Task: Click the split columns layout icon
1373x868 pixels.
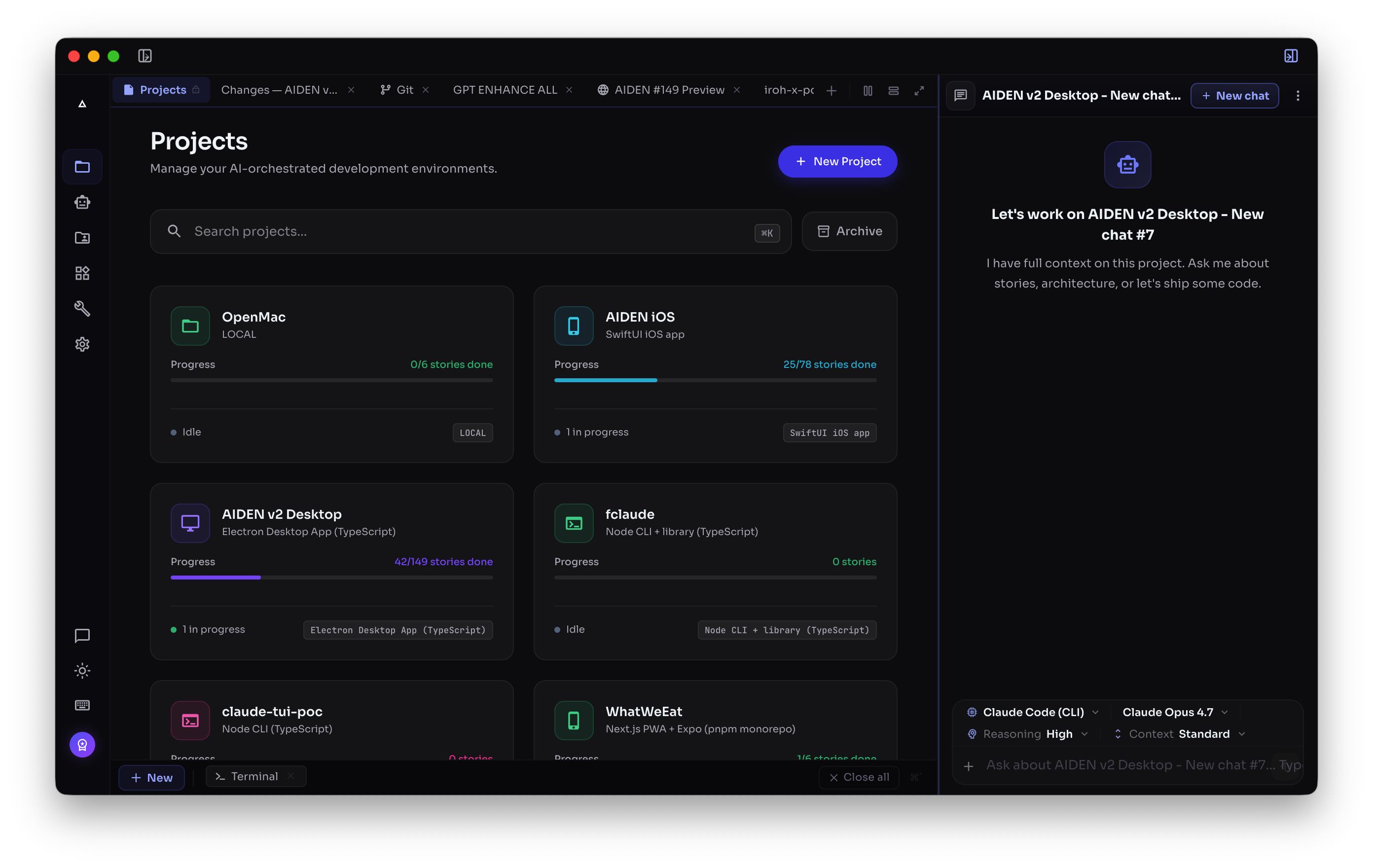Action: click(868, 90)
